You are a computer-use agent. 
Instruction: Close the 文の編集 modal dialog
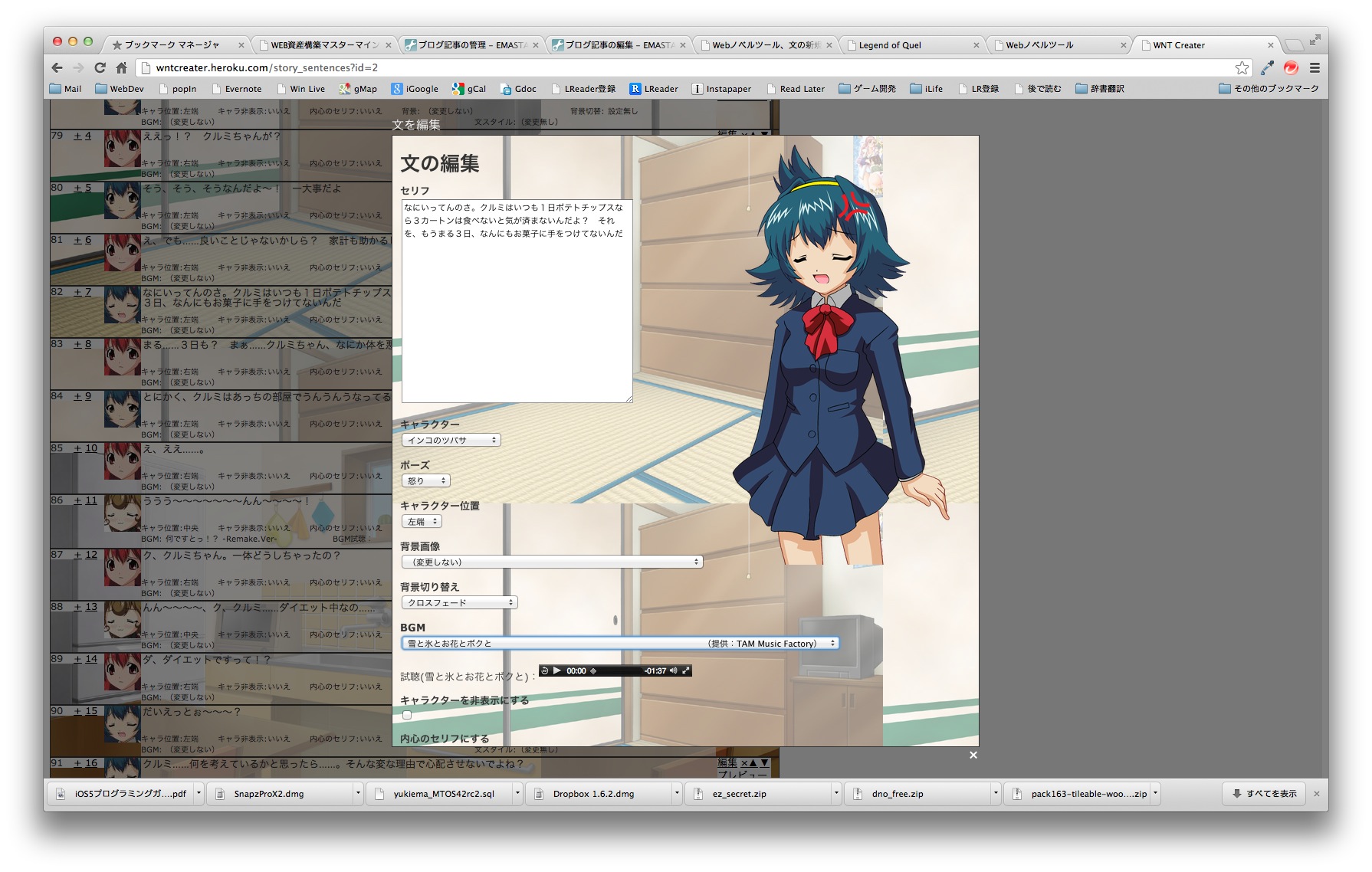tap(973, 755)
